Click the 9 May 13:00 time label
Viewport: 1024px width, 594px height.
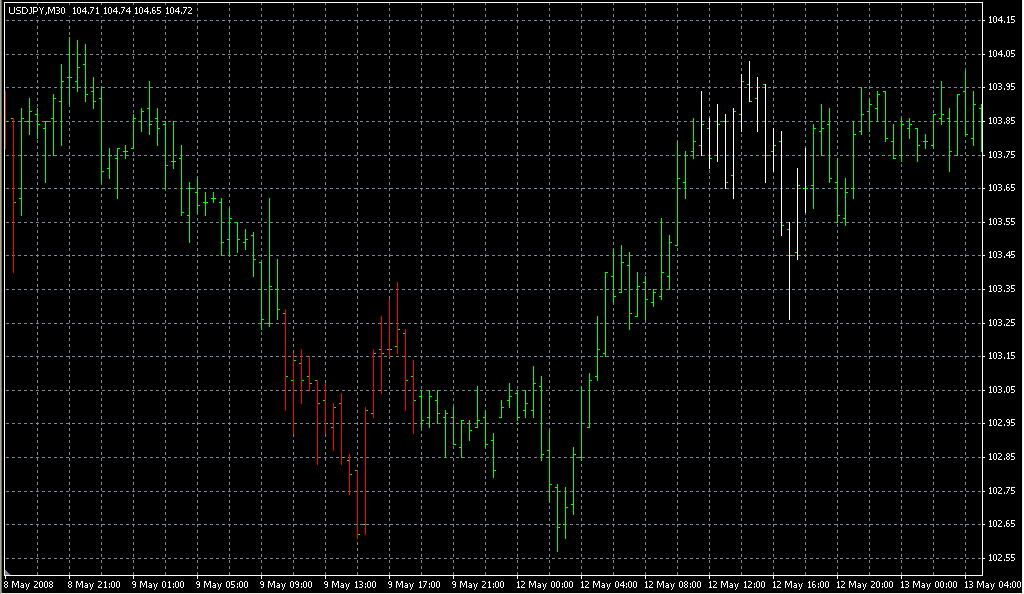[x=350, y=585]
